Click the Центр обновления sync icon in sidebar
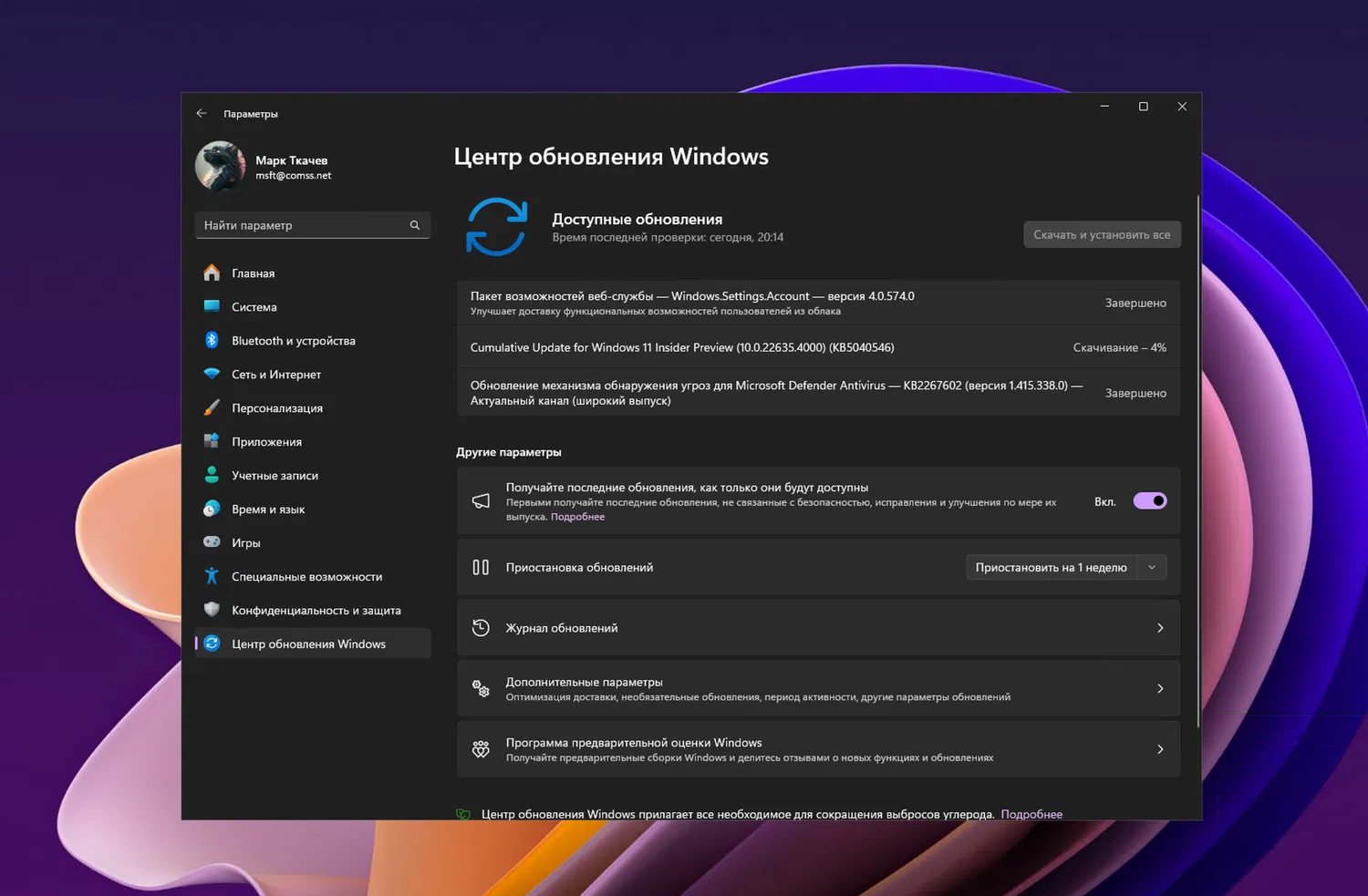This screenshot has width=1368, height=896. [x=212, y=644]
